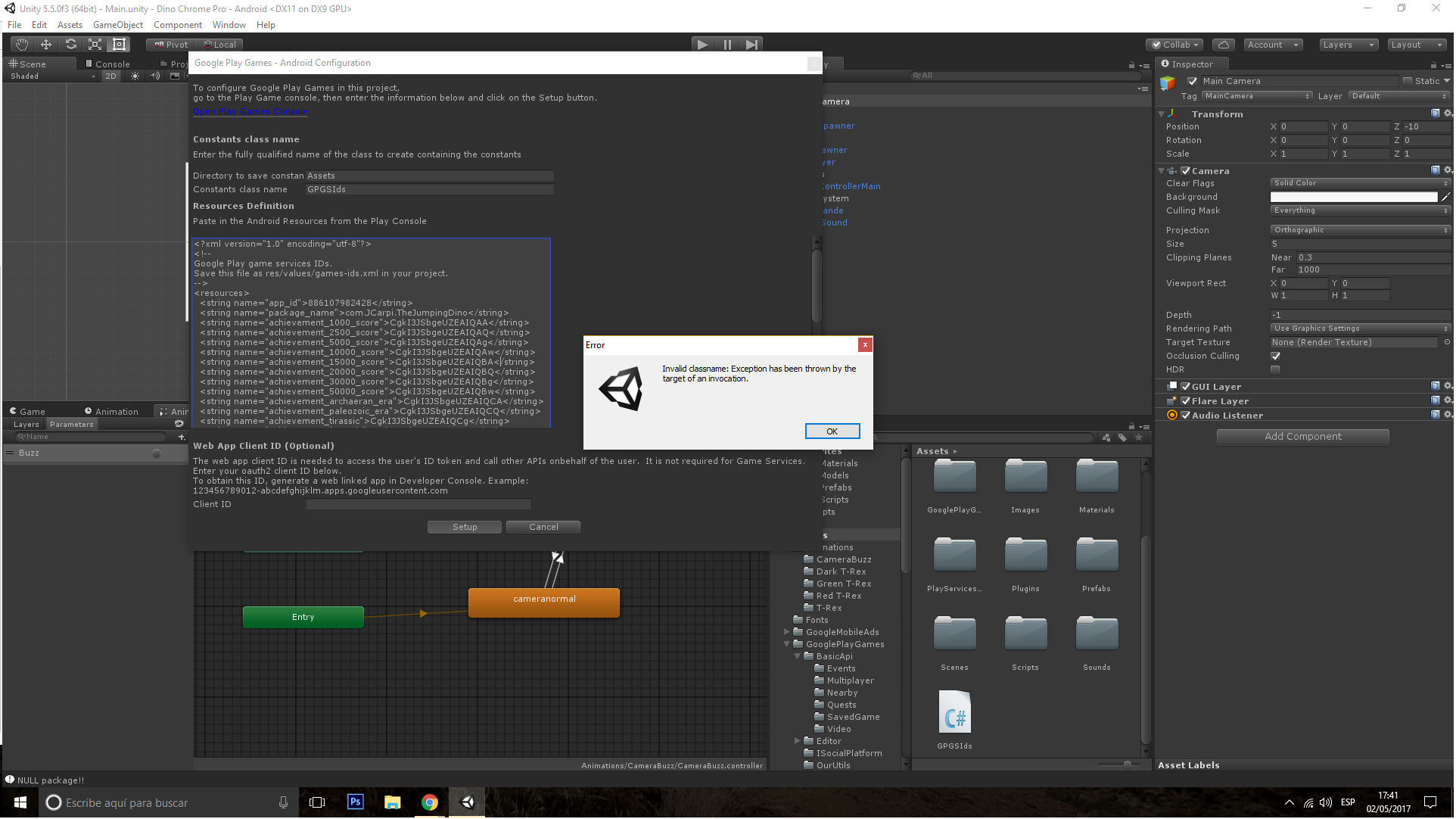Select the Scale tool
1456x819 pixels.
point(95,45)
